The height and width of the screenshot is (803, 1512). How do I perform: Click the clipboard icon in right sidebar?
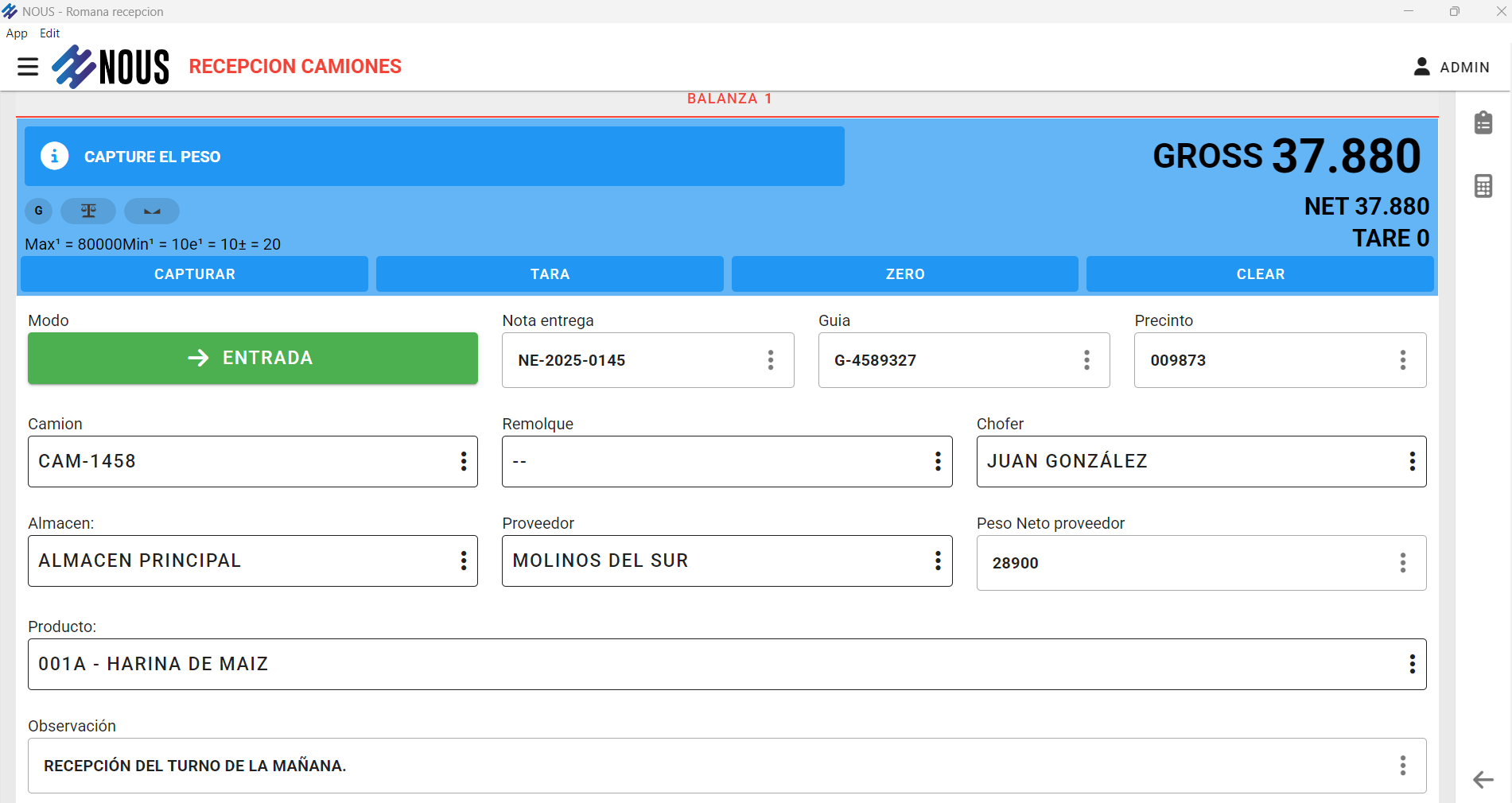coord(1483,123)
